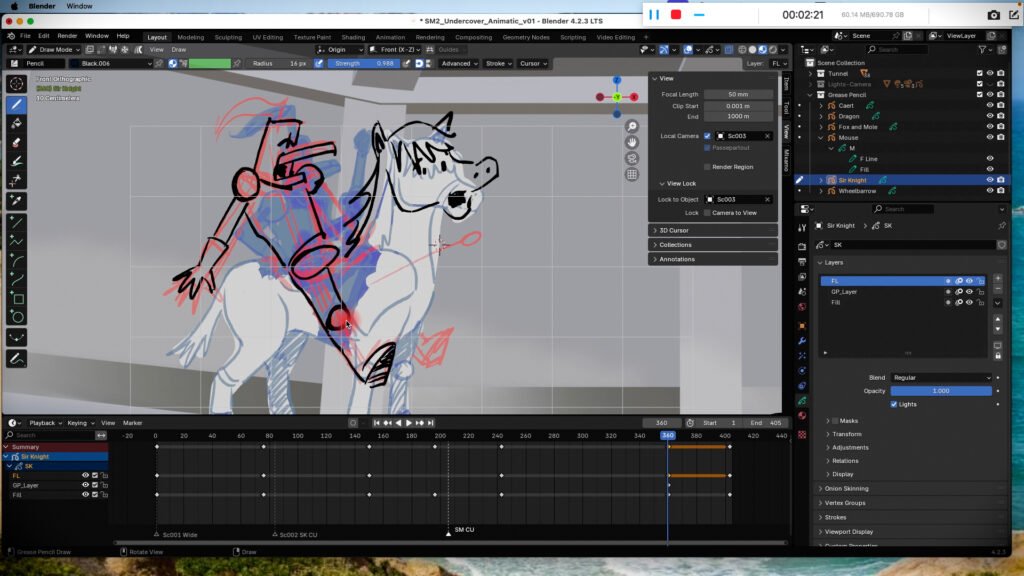Open the Blend mode dropdown
Image resolution: width=1024 pixels, height=576 pixels.
coord(941,377)
